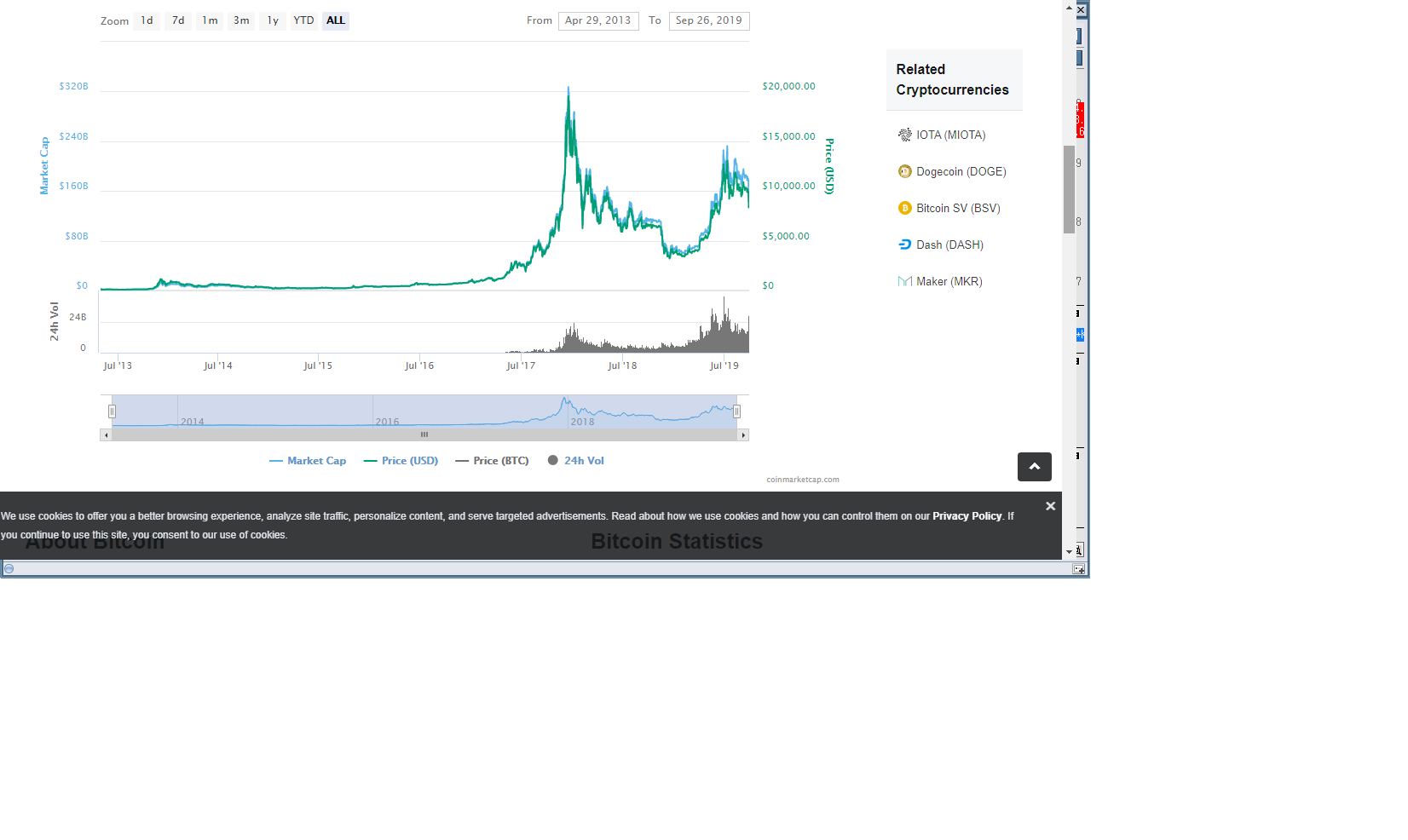Select the 1y zoom range

(273, 20)
